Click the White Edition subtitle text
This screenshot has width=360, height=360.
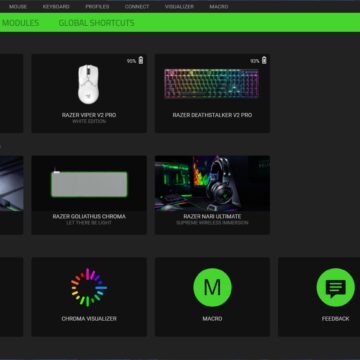click(x=89, y=121)
